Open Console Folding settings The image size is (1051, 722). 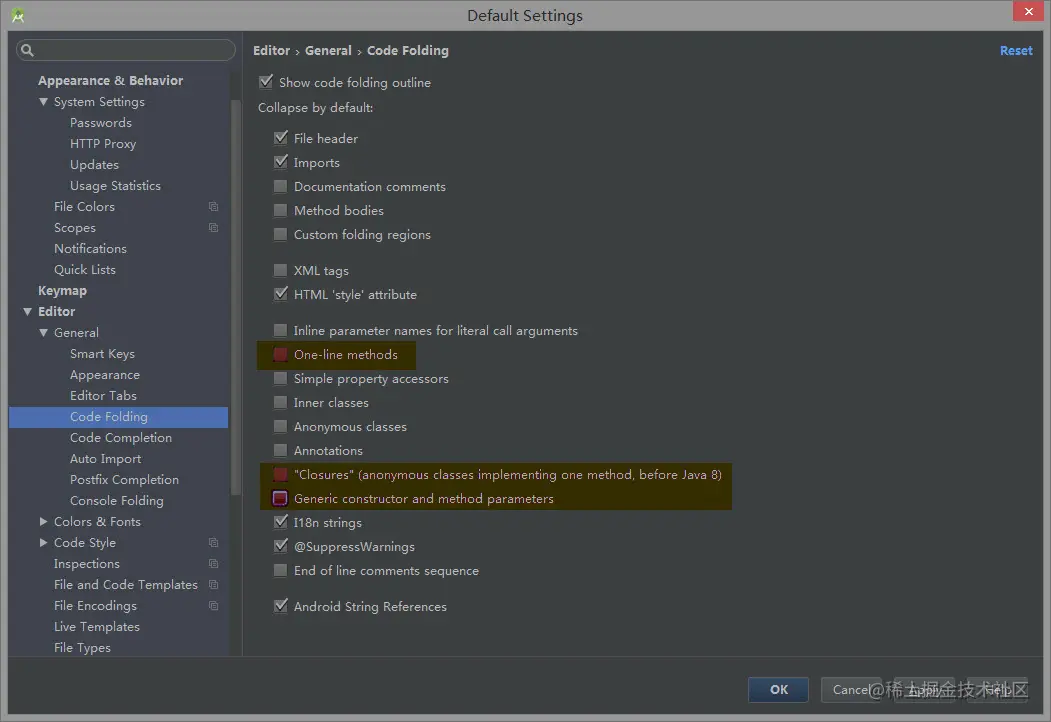pyautogui.click(x=117, y=501)
